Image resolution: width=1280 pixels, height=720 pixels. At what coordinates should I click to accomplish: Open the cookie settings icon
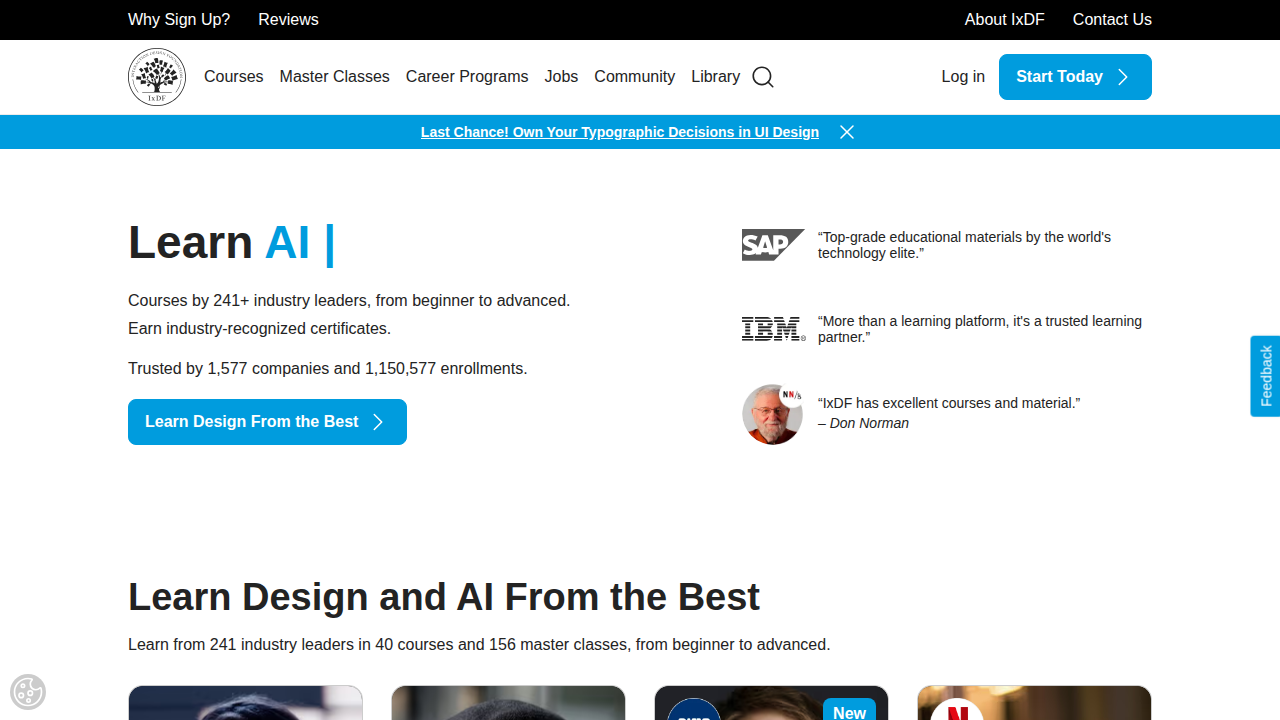coord(28,692)
